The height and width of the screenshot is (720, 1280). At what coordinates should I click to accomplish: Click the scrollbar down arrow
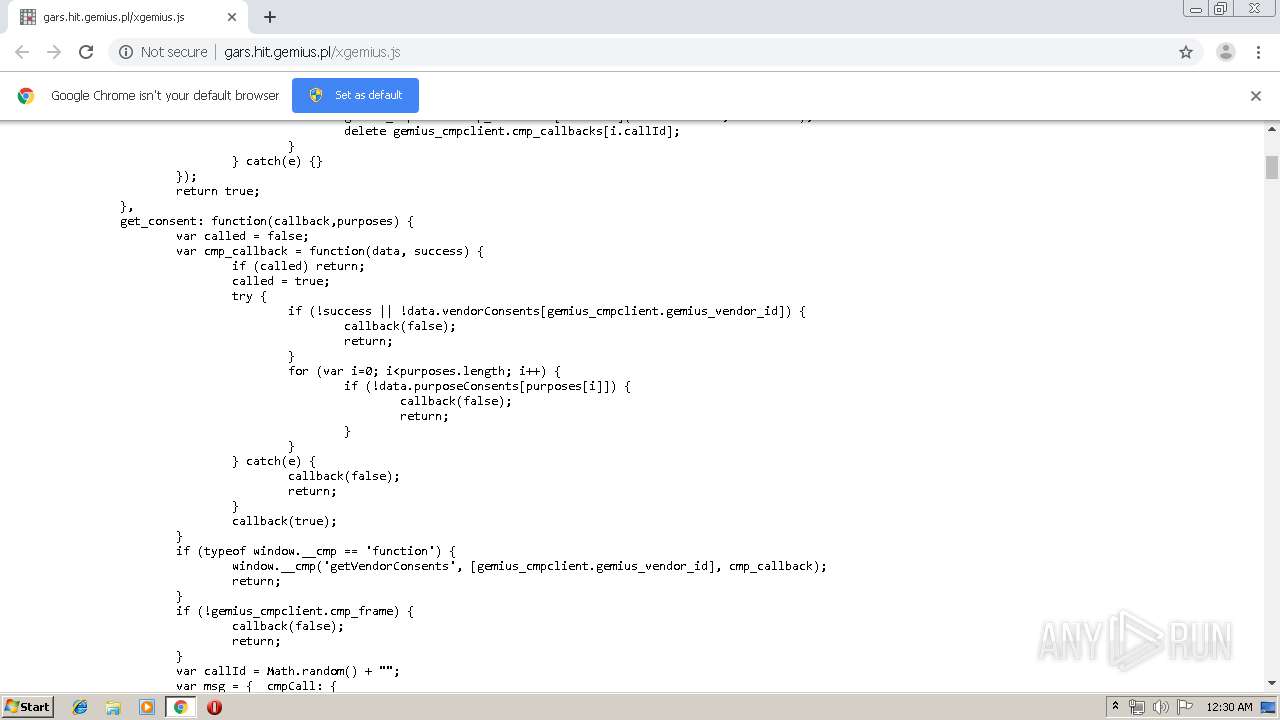click(x=1272, y=683)
